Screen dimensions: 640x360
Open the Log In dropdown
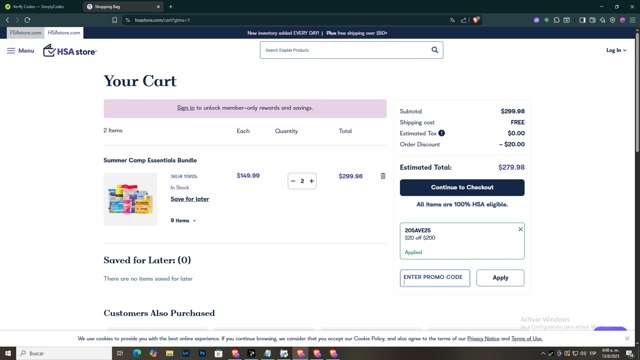616,50
